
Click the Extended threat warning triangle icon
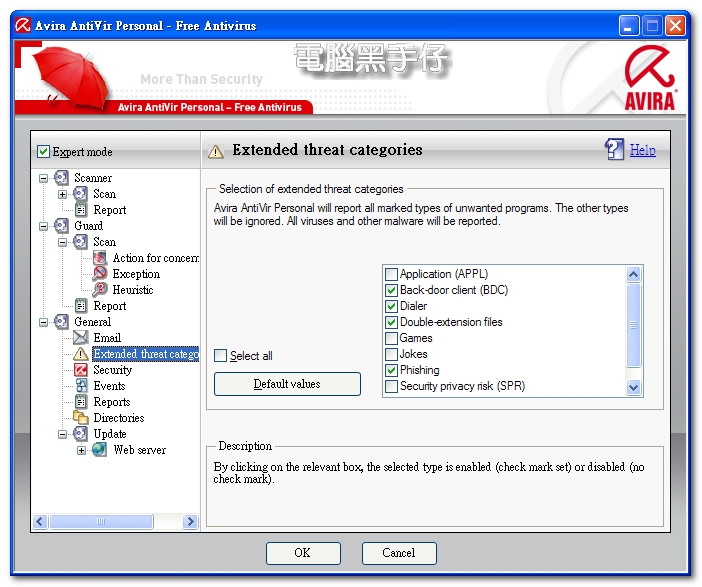click(x=81, y=354)
